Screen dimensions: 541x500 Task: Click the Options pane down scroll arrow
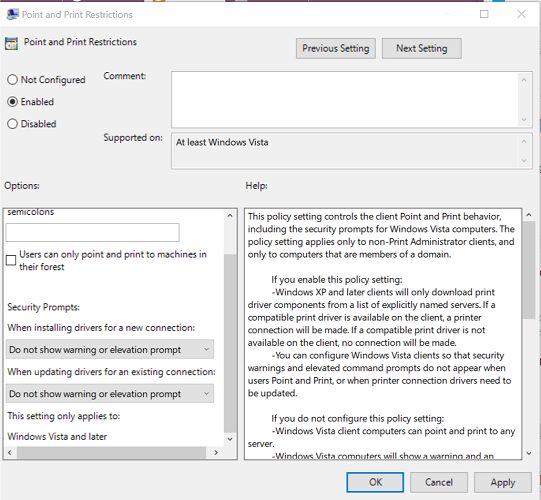click(230, 439)
